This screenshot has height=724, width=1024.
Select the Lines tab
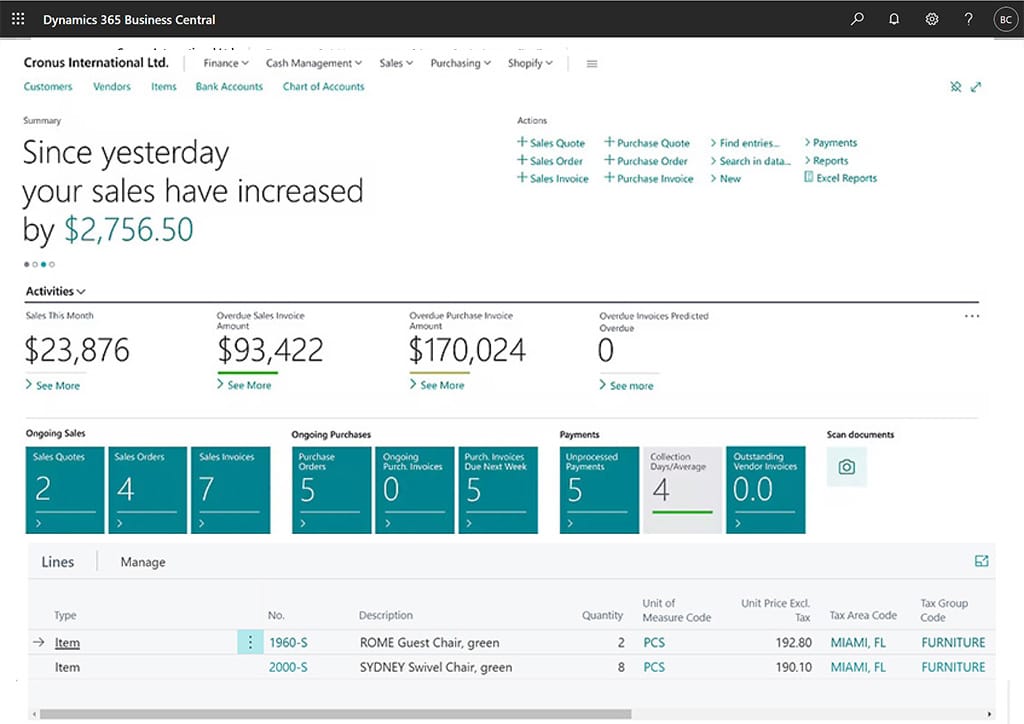[57, 562]
